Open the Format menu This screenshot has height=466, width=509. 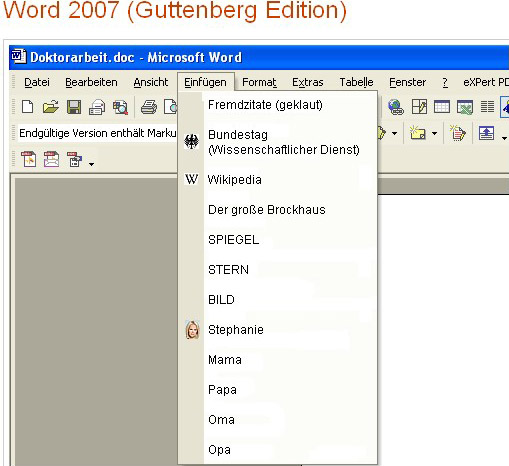[259, 82]
